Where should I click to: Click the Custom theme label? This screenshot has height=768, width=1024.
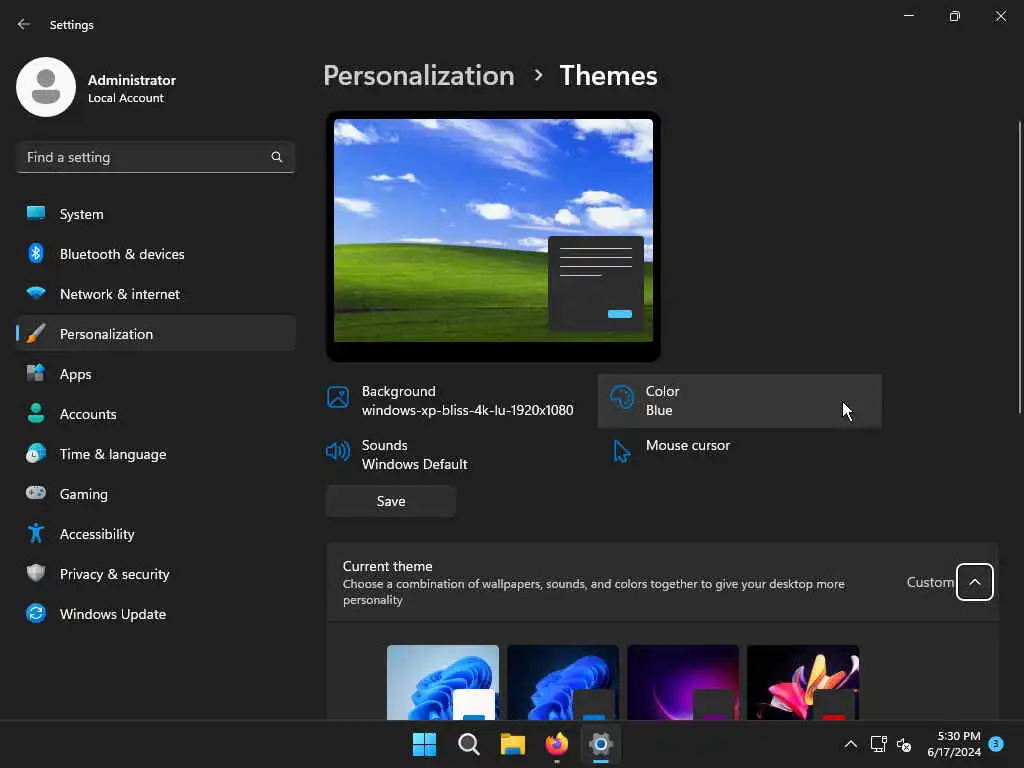(930, 582)
